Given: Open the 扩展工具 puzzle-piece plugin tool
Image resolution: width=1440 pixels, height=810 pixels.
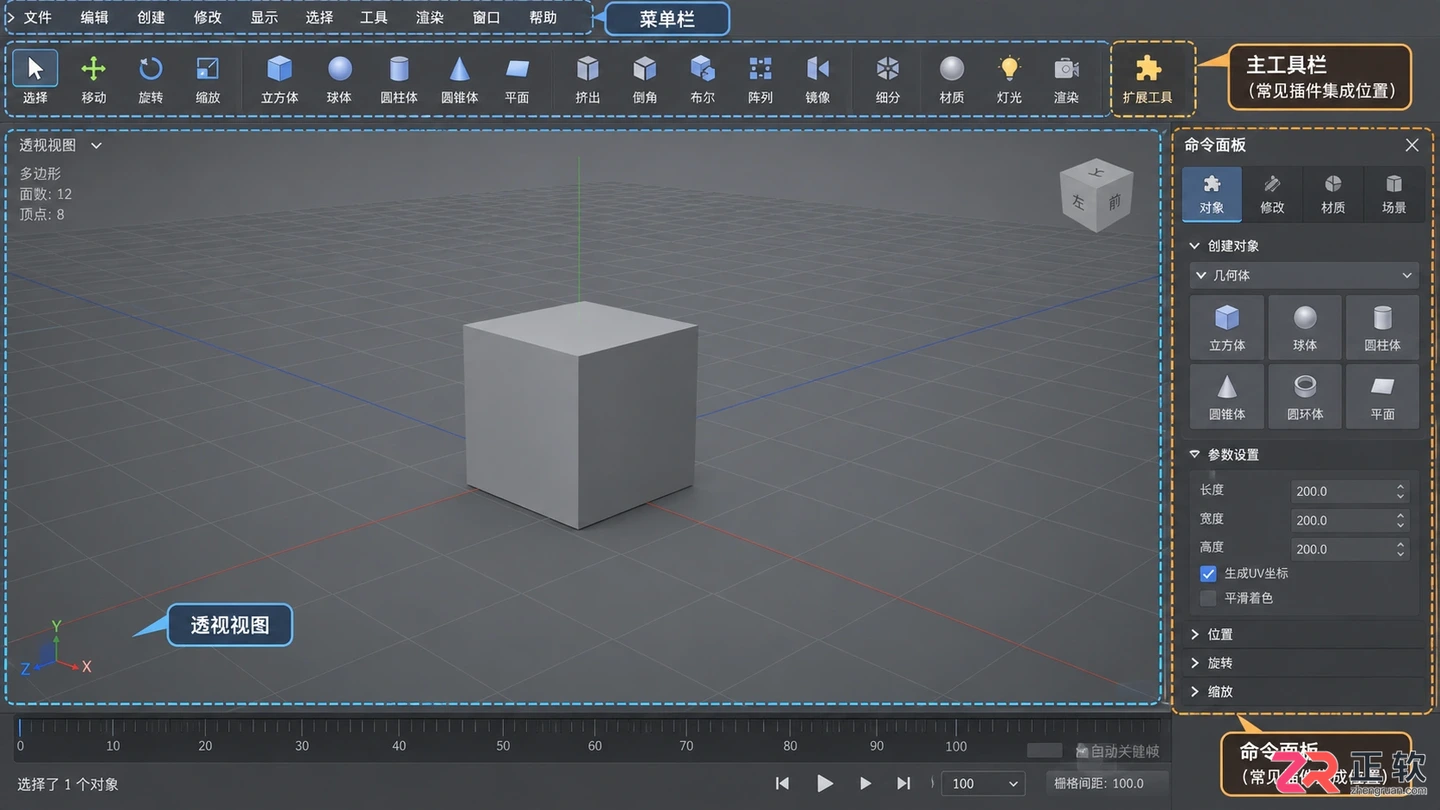Looking at the screenshot, I should point(1147,79).
